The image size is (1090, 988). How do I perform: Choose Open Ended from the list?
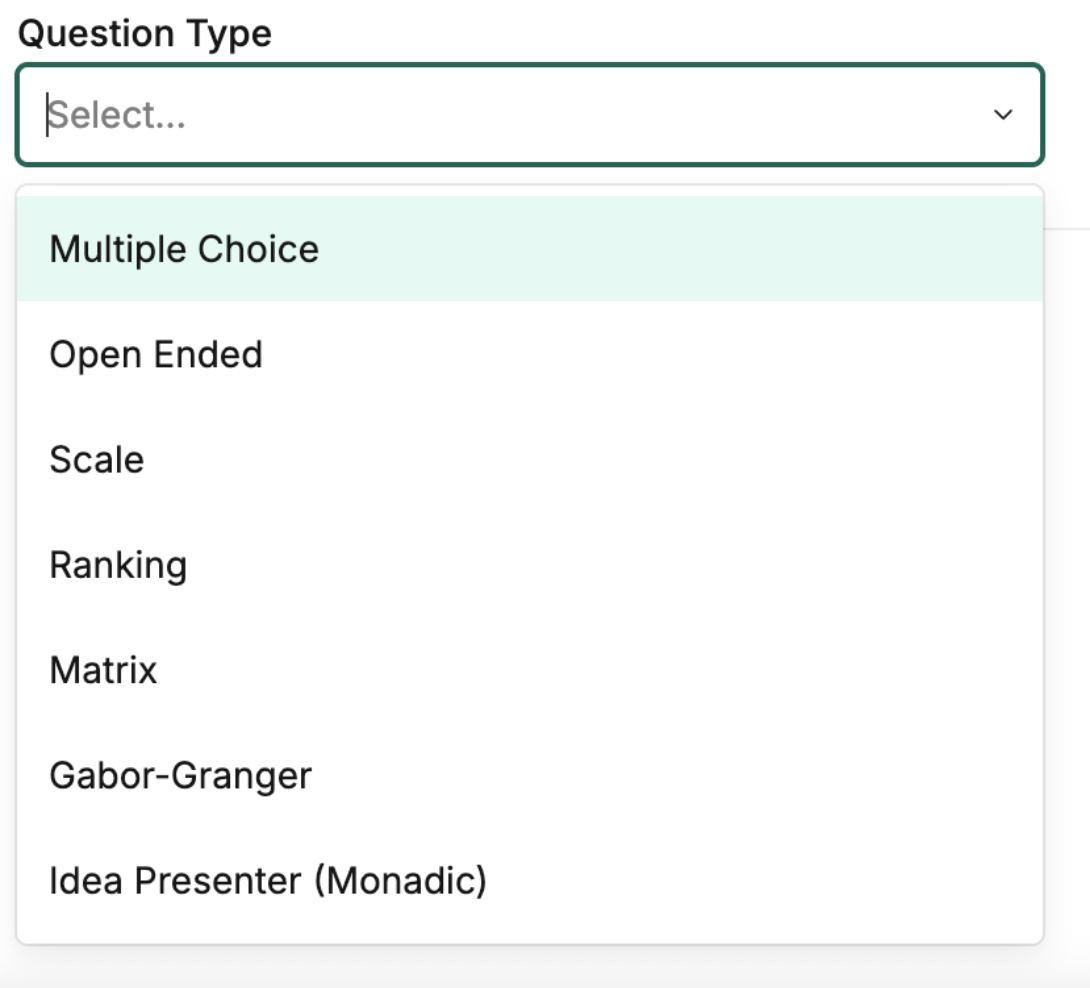pyautogui.click(x=156, y=355)
